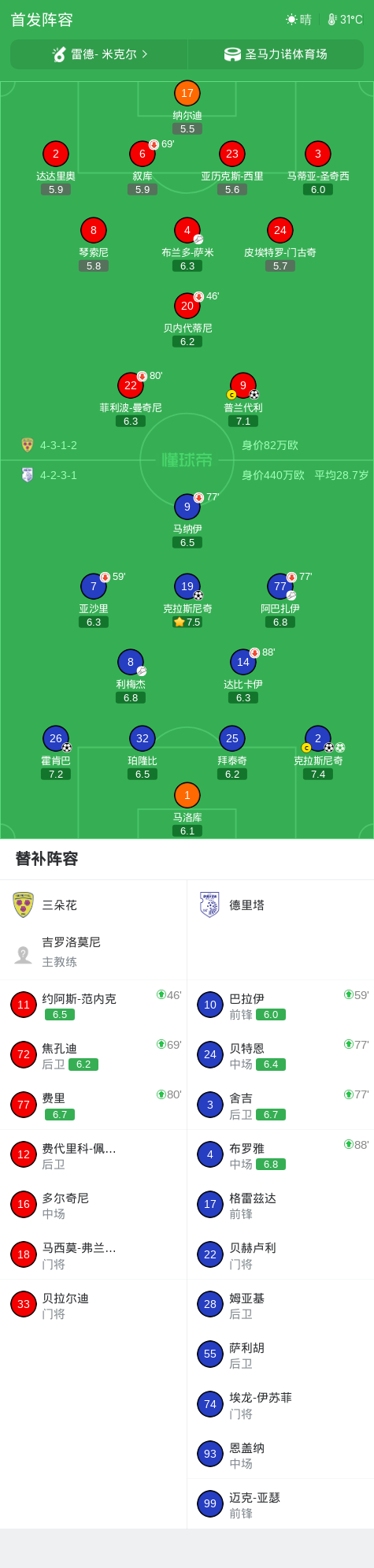This screenshot has height=1568, width=374.
Task: Open substitute 费里 number 77
Action: [x=93, y=1105]
